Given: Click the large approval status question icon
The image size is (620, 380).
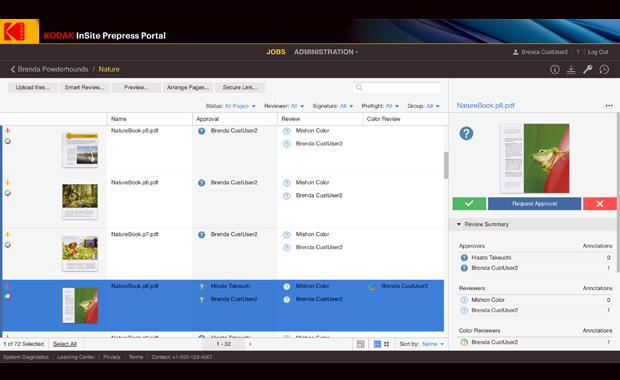Looking at the screenshot, I should pos(466,133).
